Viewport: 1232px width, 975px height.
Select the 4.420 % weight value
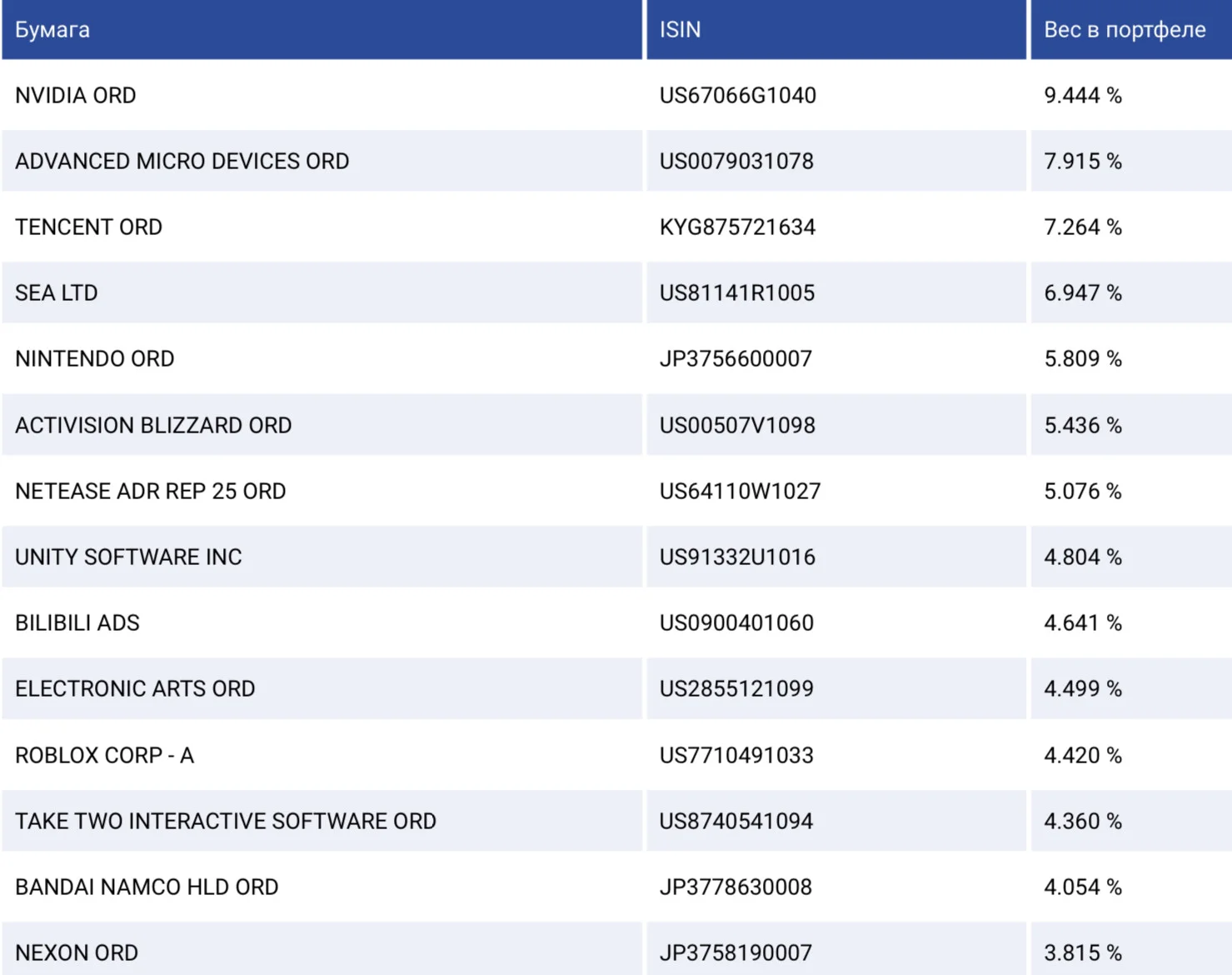click(x=1083, y=756)
